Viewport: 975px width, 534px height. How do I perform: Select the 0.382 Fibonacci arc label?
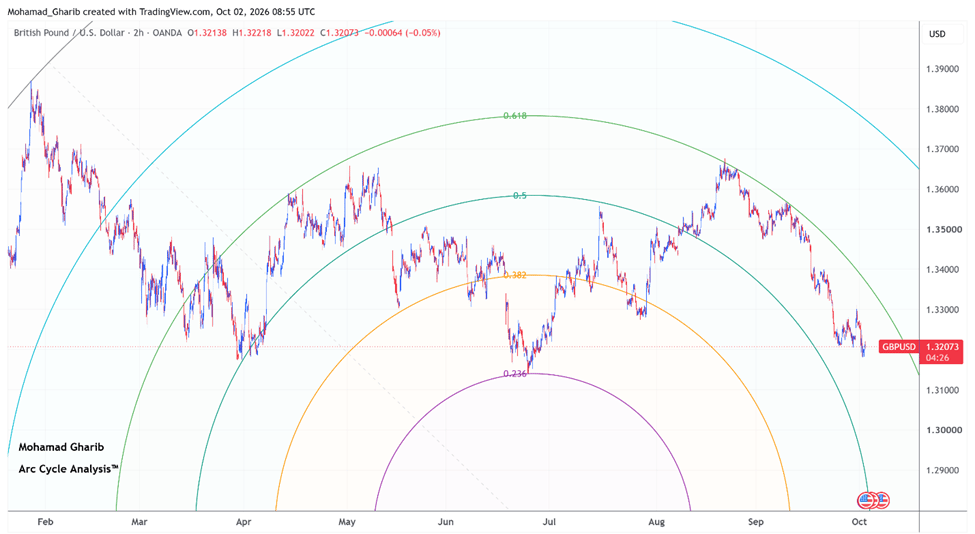[x=515, y=275]
